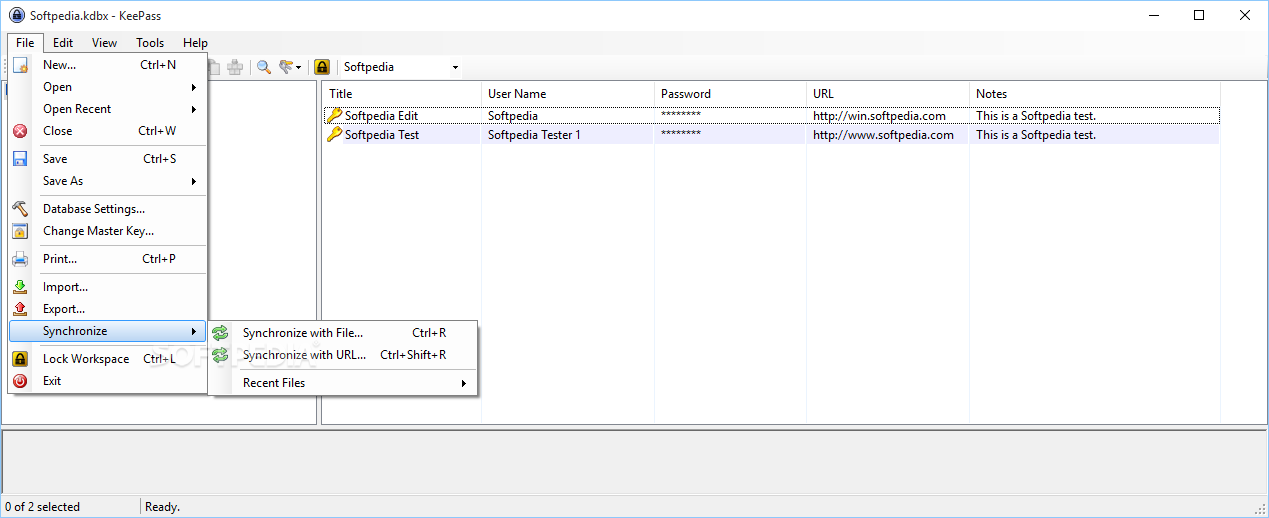Click the key icon for Softpedia Test
Viewport: 1269px width, 518px height.
pyautogui.click(x=335, y=135)
